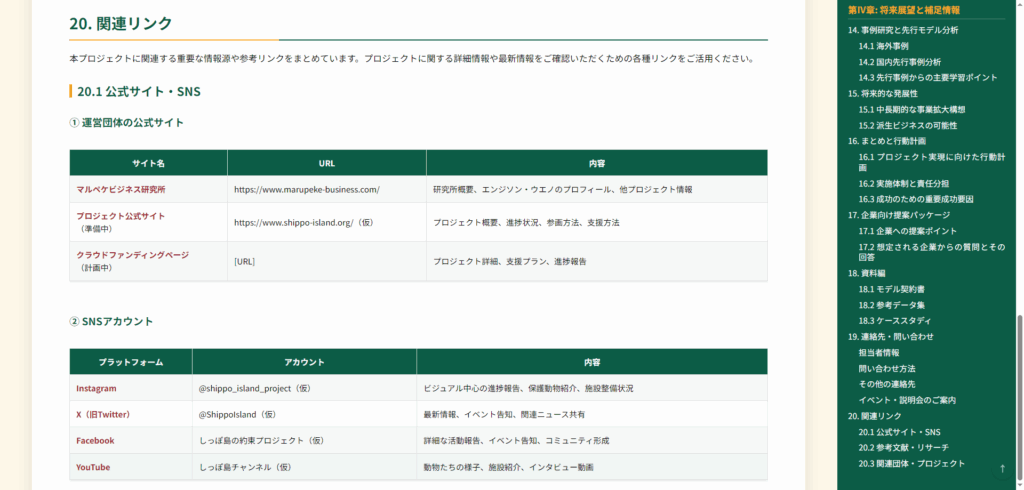This screenshot has height=490, width=1024.
Task: Jump to 担当者情報 in sidebar
Action: [x=879, y=352]
